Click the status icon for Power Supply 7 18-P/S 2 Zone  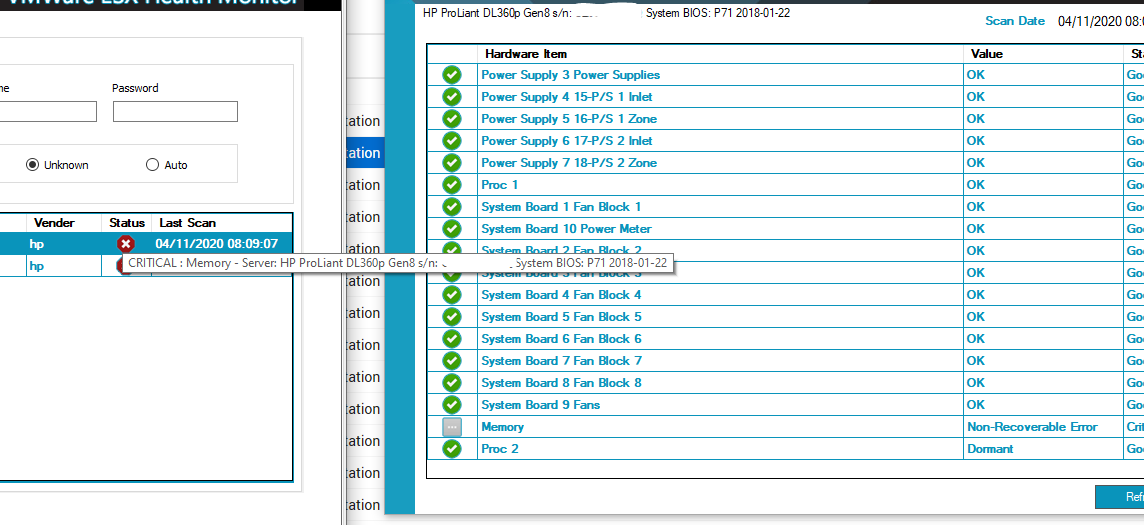coord(452,163)
